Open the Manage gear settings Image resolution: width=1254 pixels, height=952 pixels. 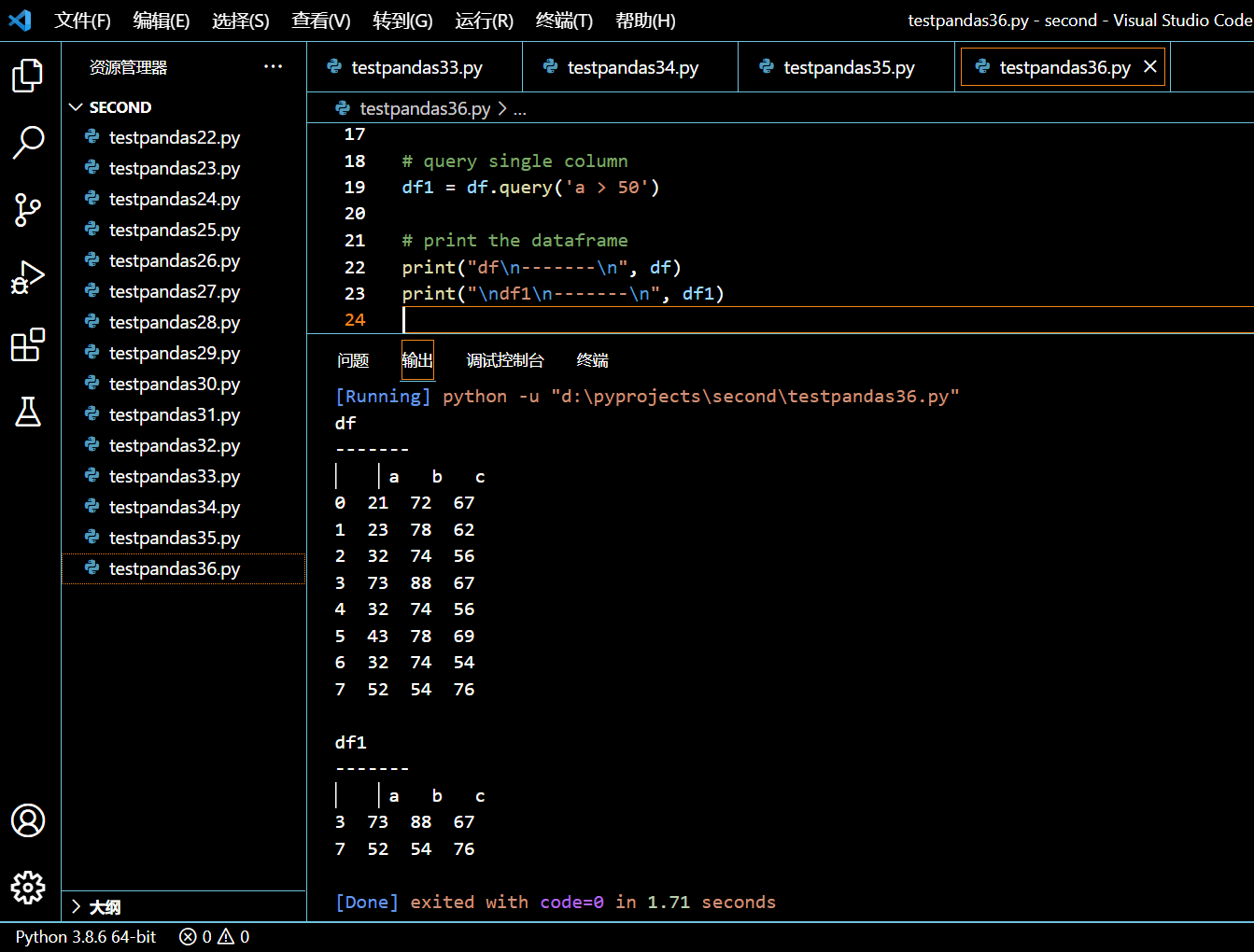point(28,888)
